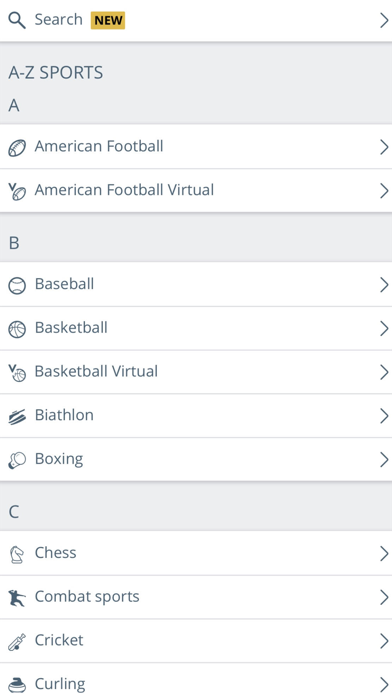Tap the Curling stone icon
392x696 pixels.
click(x=17, y=684)
